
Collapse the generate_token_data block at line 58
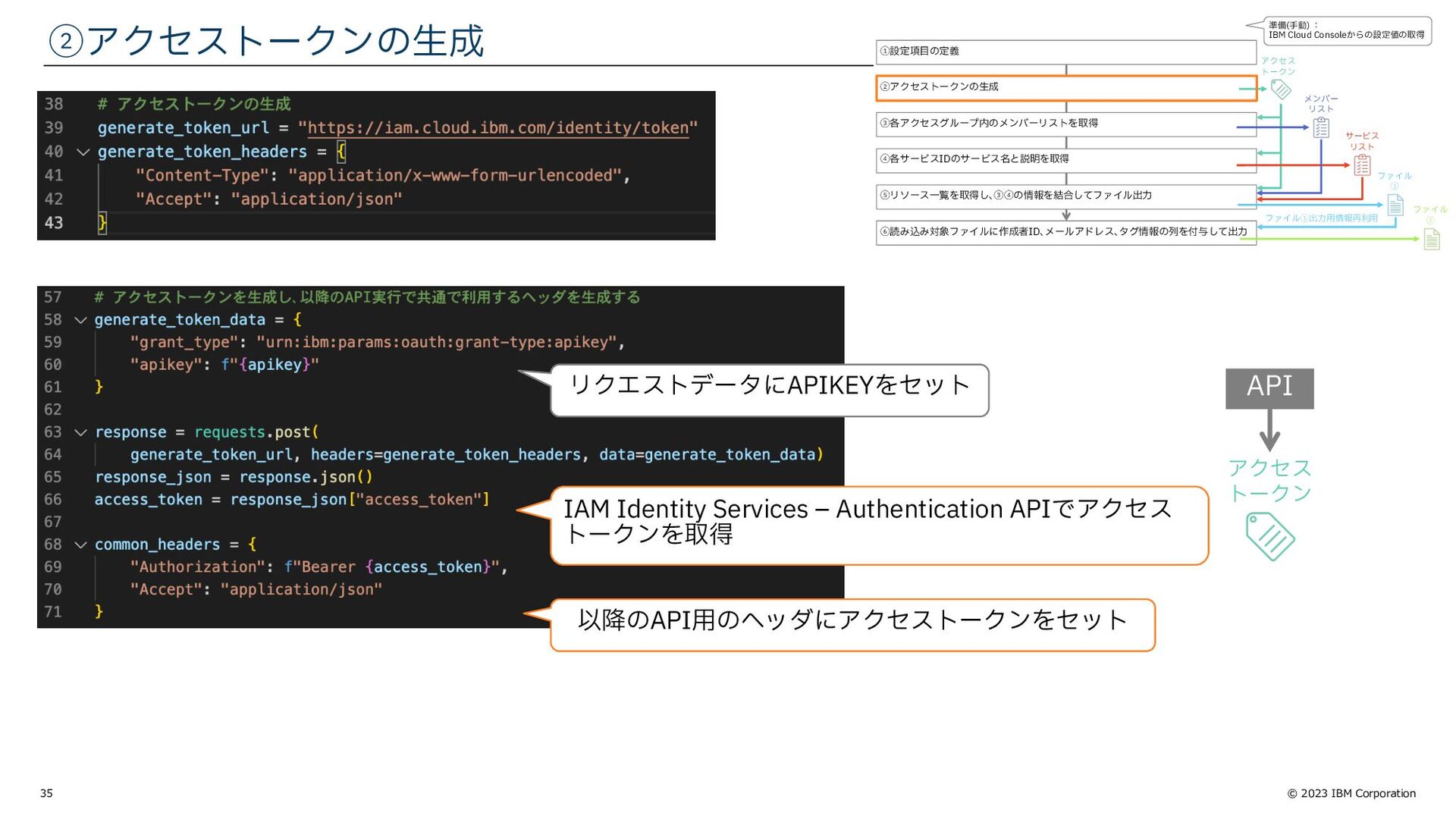(80, 321)
